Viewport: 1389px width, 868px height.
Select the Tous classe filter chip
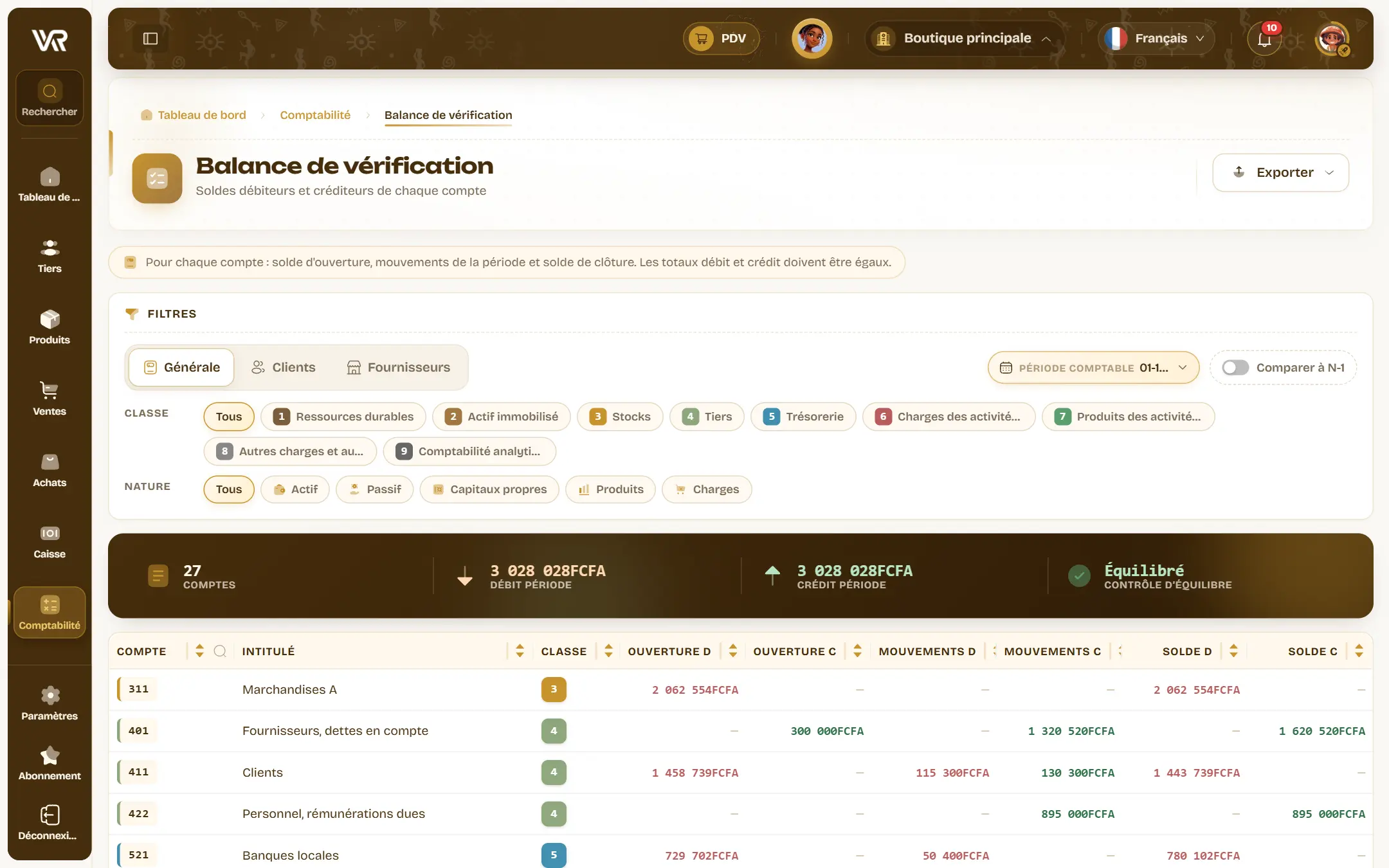(229, 417)
